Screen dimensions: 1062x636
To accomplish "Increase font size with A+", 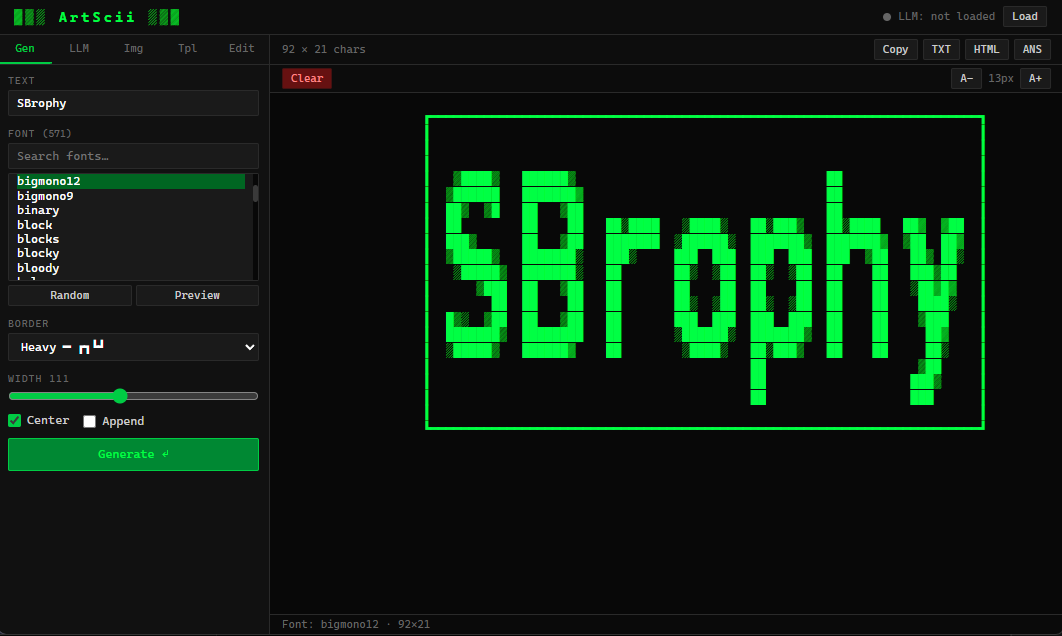I will [x=1035, y=79].
